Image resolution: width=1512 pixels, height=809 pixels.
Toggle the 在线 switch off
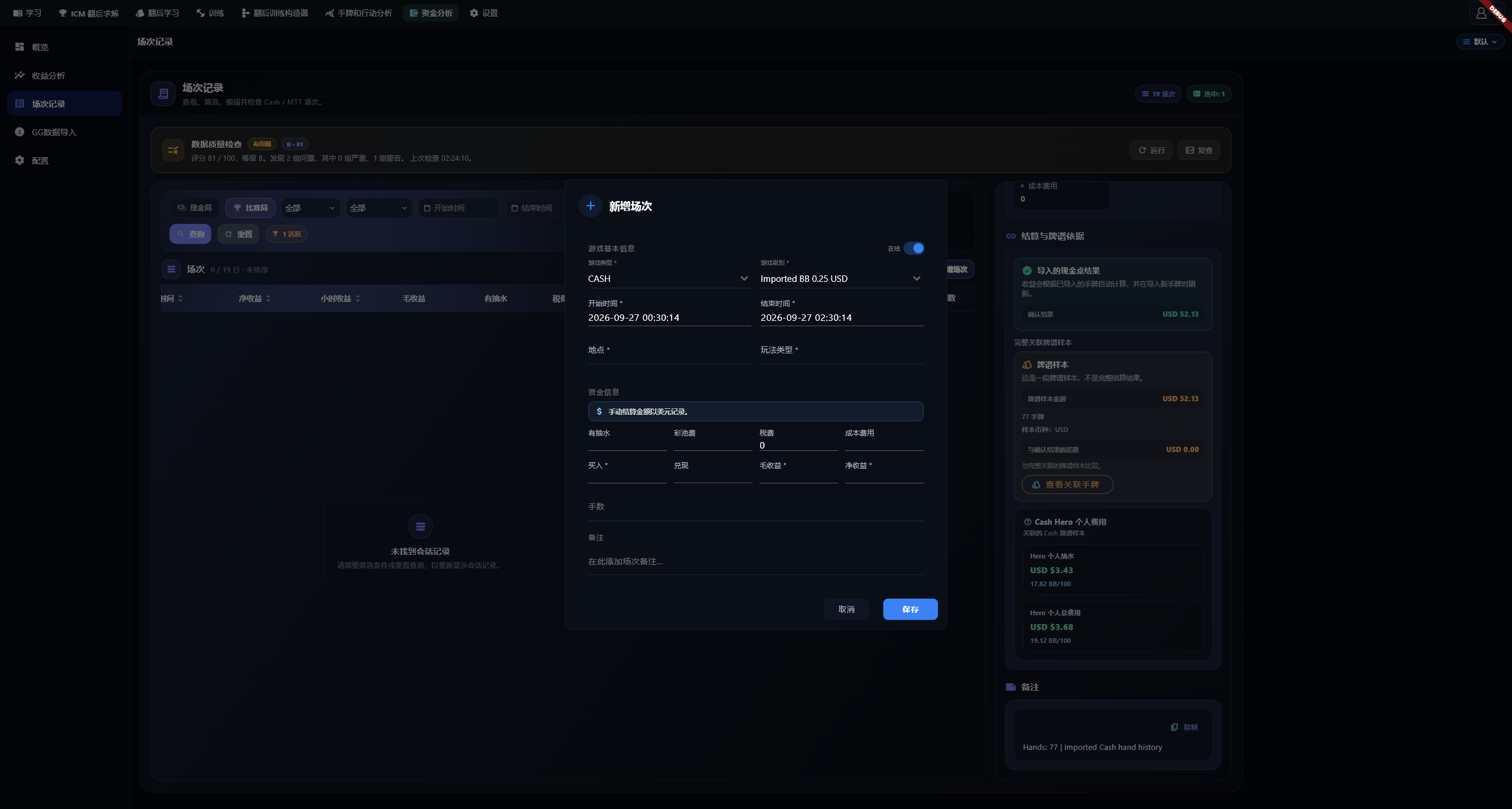tap(914, 248)
